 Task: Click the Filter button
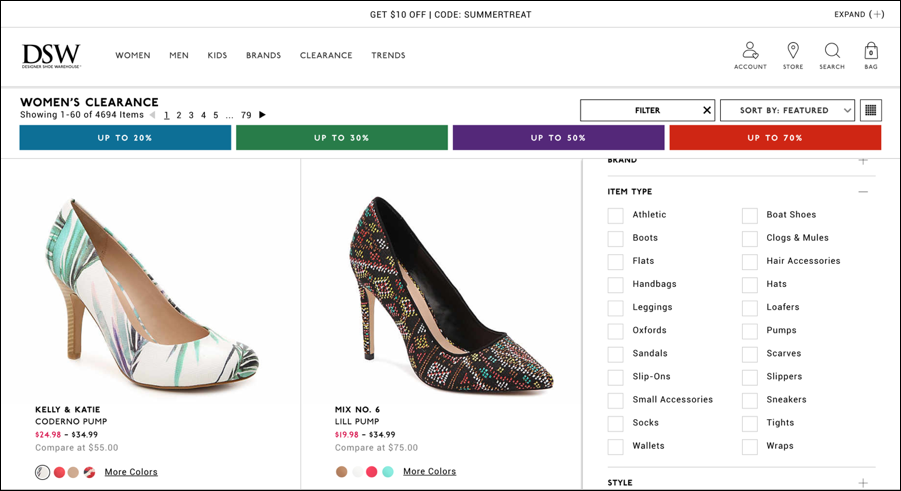click(x=648, y=110)
